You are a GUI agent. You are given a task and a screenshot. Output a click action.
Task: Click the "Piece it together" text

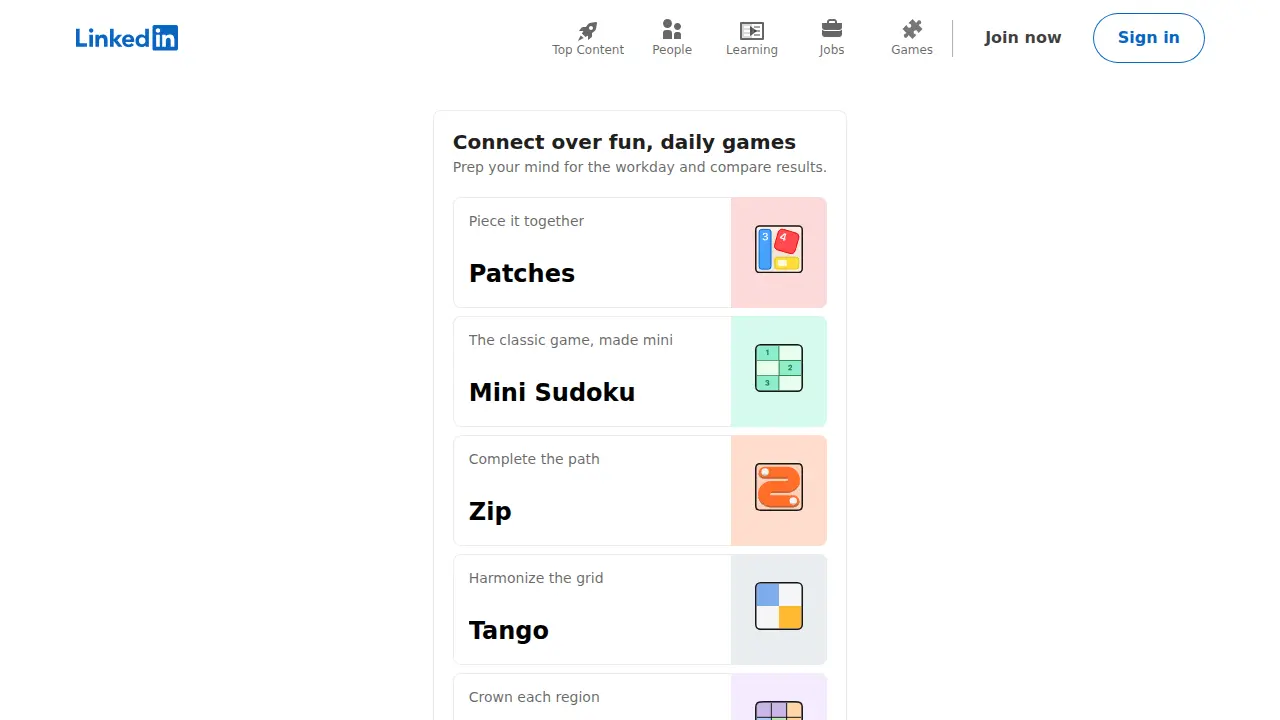point(527,221)
